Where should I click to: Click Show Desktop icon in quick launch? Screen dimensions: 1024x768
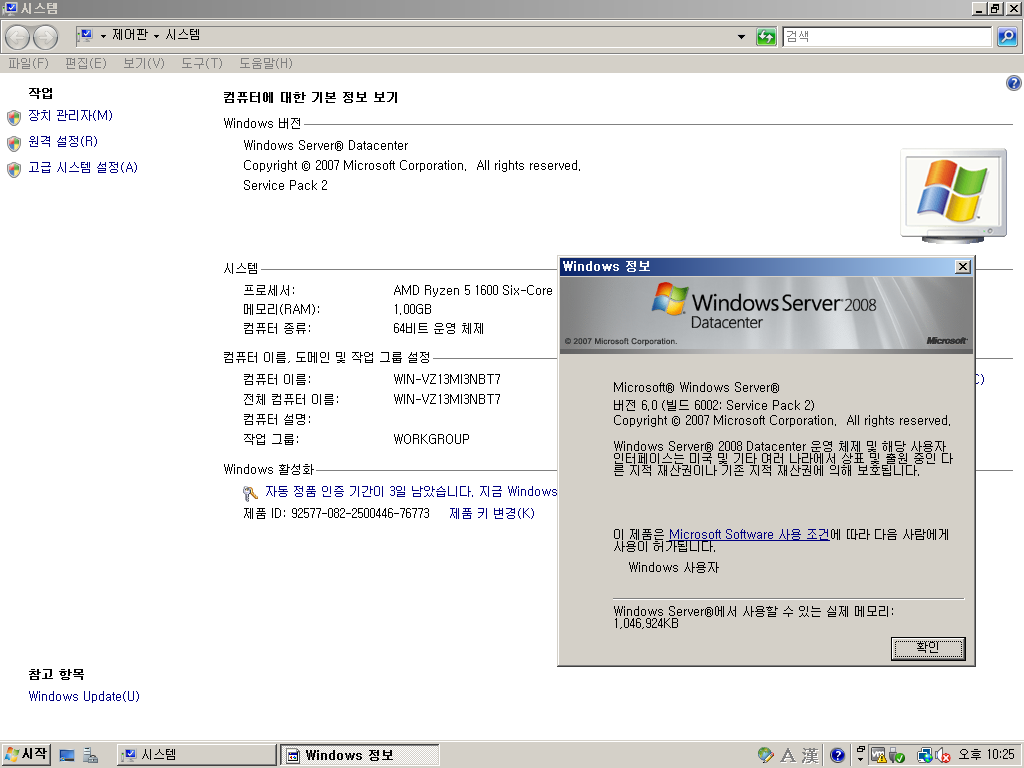[x=67, y=756]
